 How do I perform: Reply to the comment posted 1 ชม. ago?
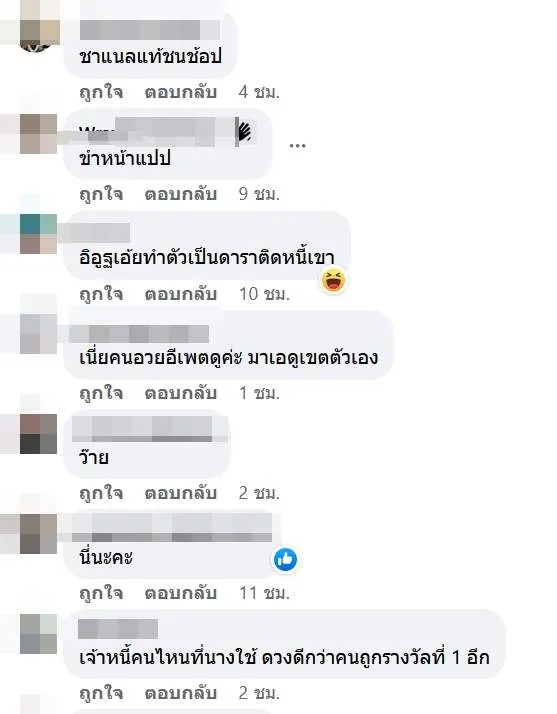tap(180, 393)
